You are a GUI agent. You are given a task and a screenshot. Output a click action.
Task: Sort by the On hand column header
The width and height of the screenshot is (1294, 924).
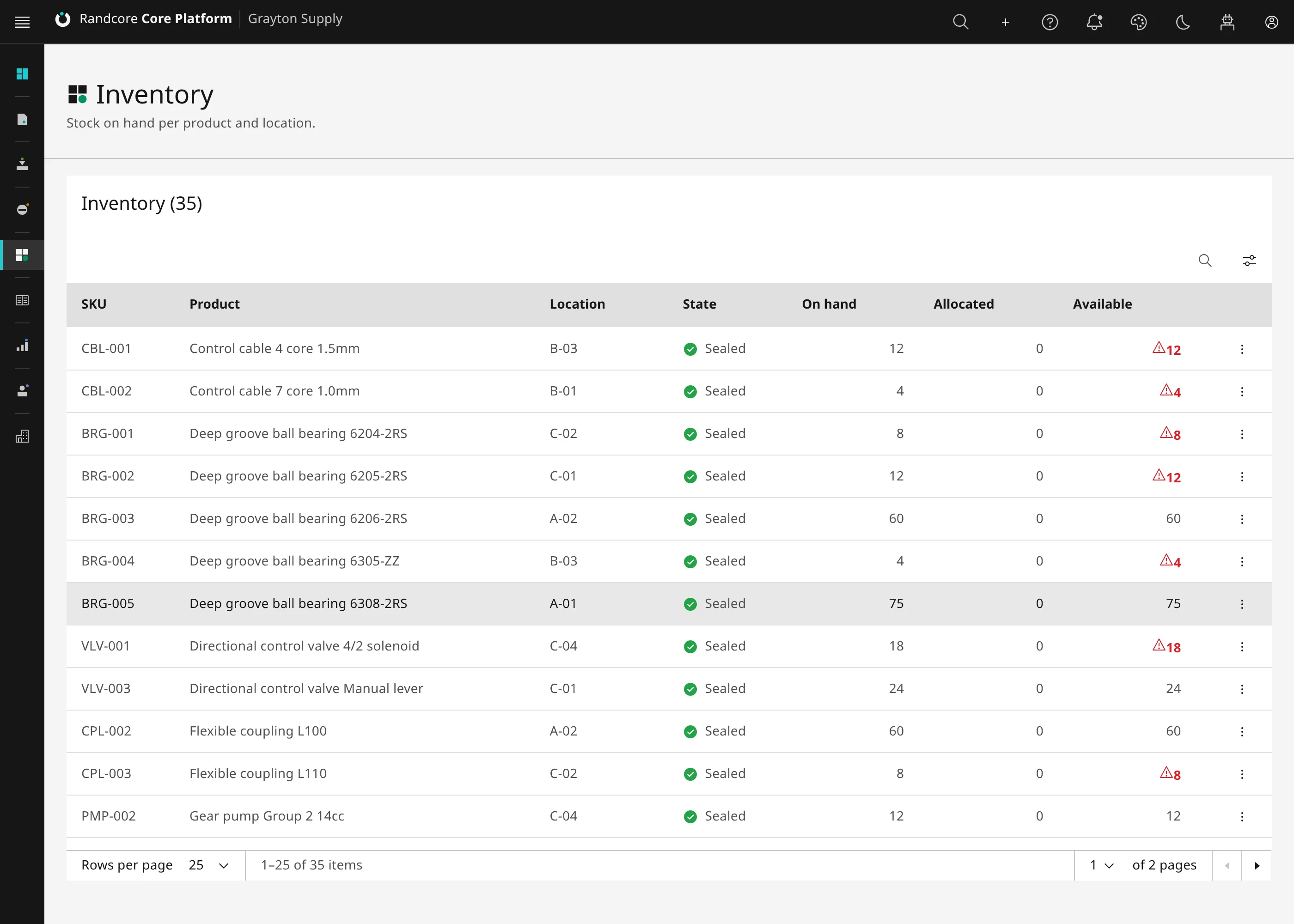[x=829, y=304]
